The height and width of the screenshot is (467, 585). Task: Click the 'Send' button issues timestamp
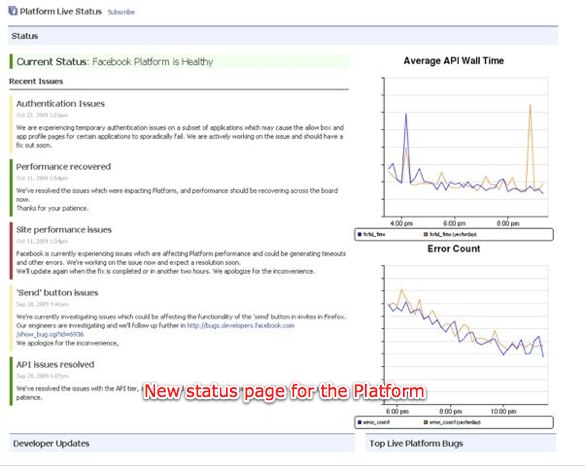(x=42, y=304)
